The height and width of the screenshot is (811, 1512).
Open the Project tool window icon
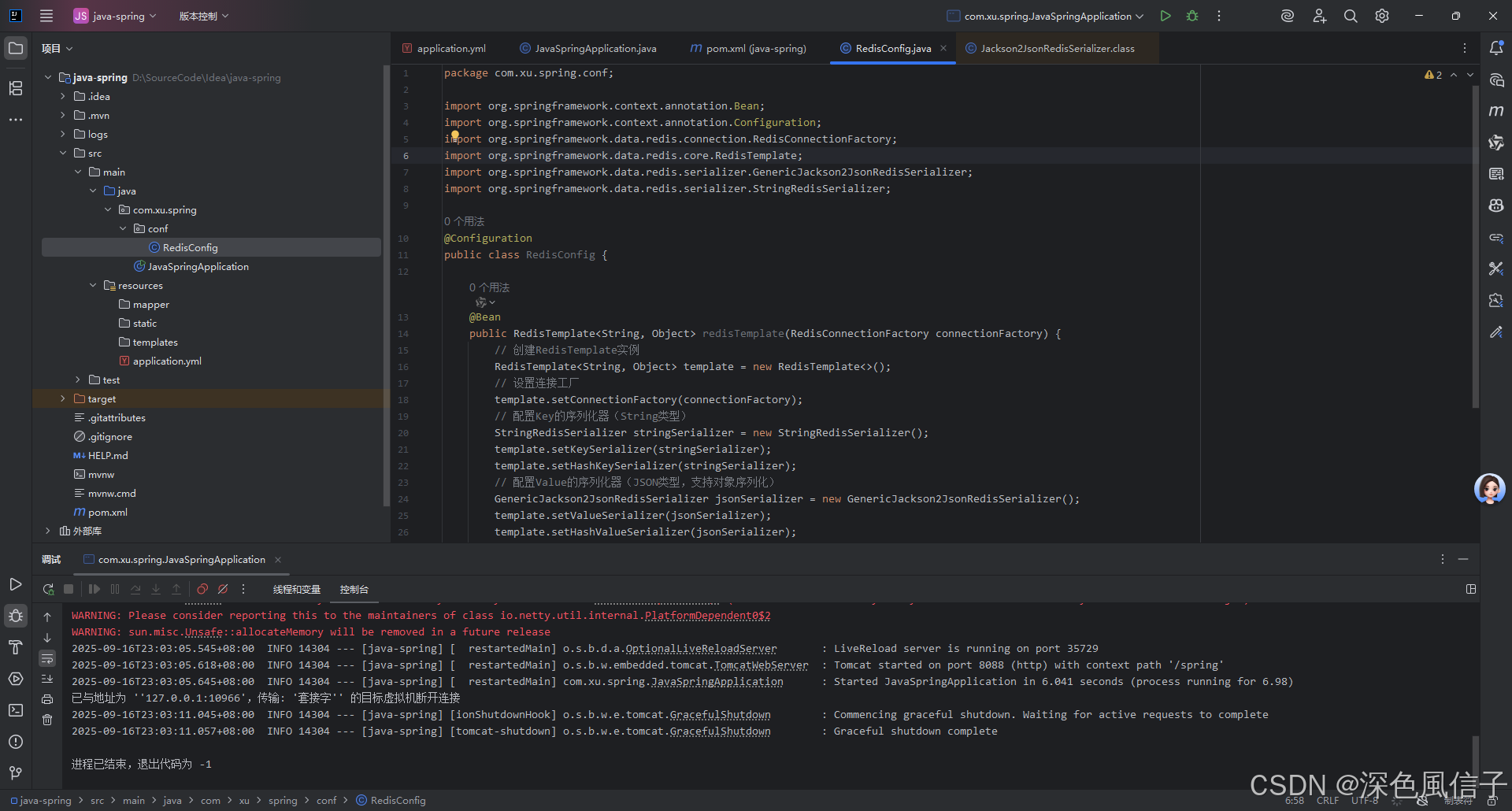(16, 48)
